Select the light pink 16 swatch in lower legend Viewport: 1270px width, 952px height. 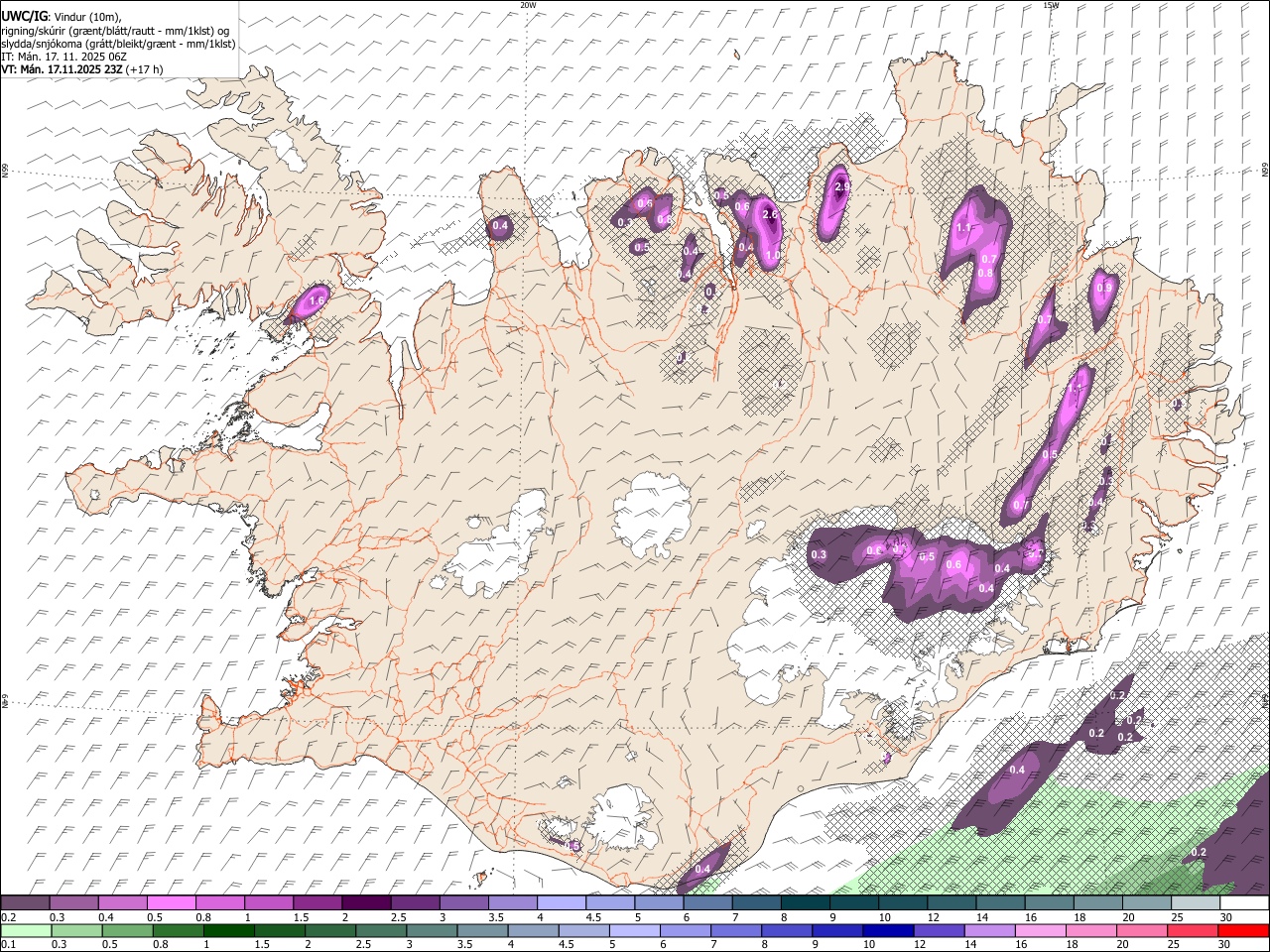pyautogui.click(x=1040, y=930)
